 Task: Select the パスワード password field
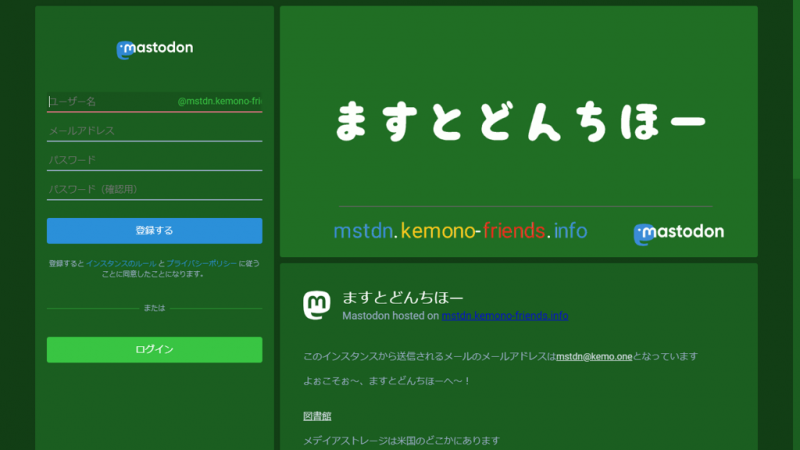(155, 160)
